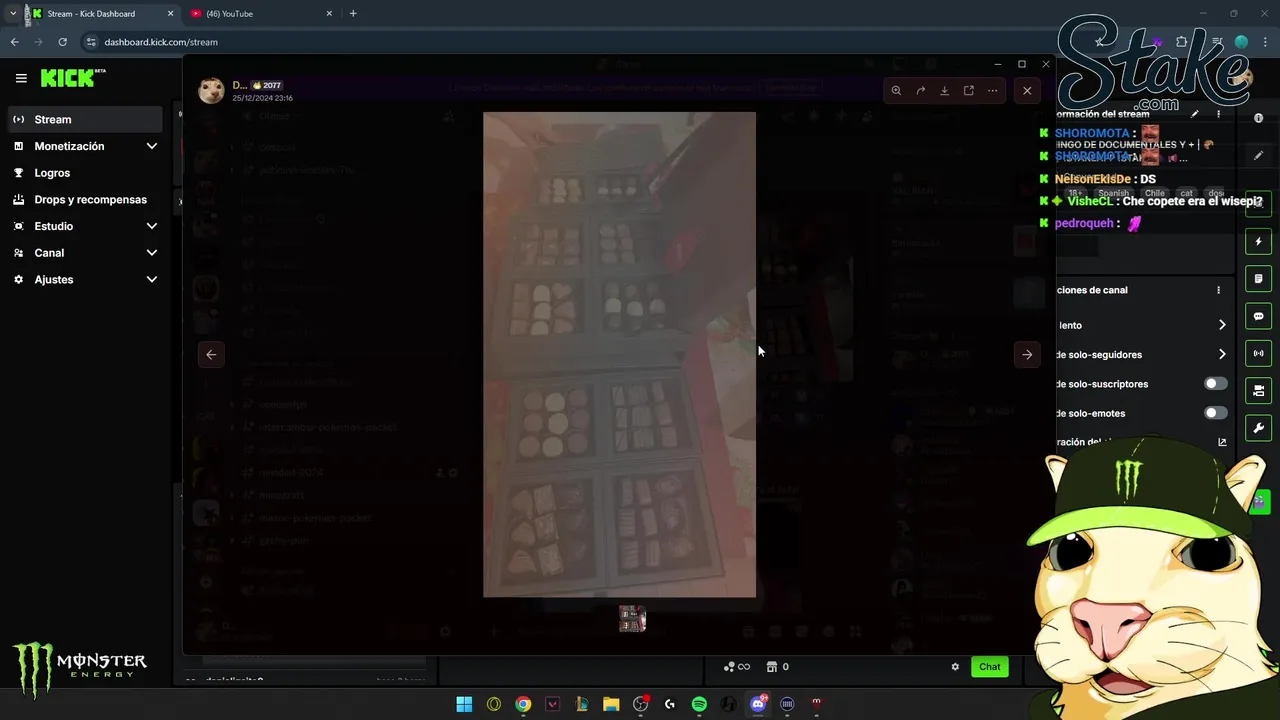
Task: Click the green Chat button
Action: 989,667
